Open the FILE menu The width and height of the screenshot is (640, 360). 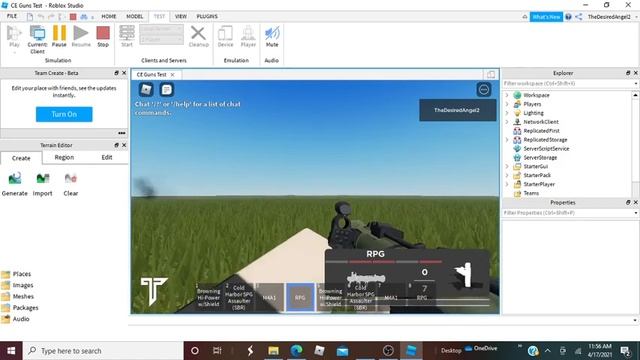[x=12, y=16]
